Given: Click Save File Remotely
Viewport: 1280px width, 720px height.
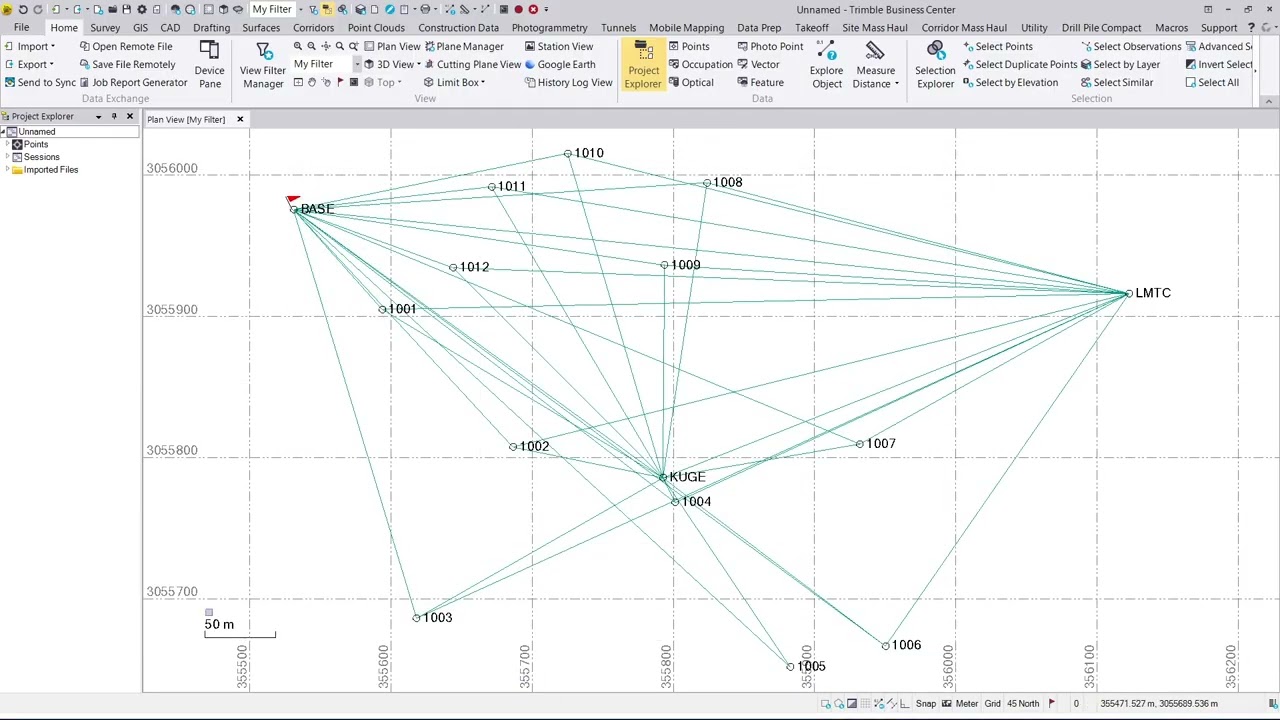Looking at the screenshot, I should (x=127, y=64).
